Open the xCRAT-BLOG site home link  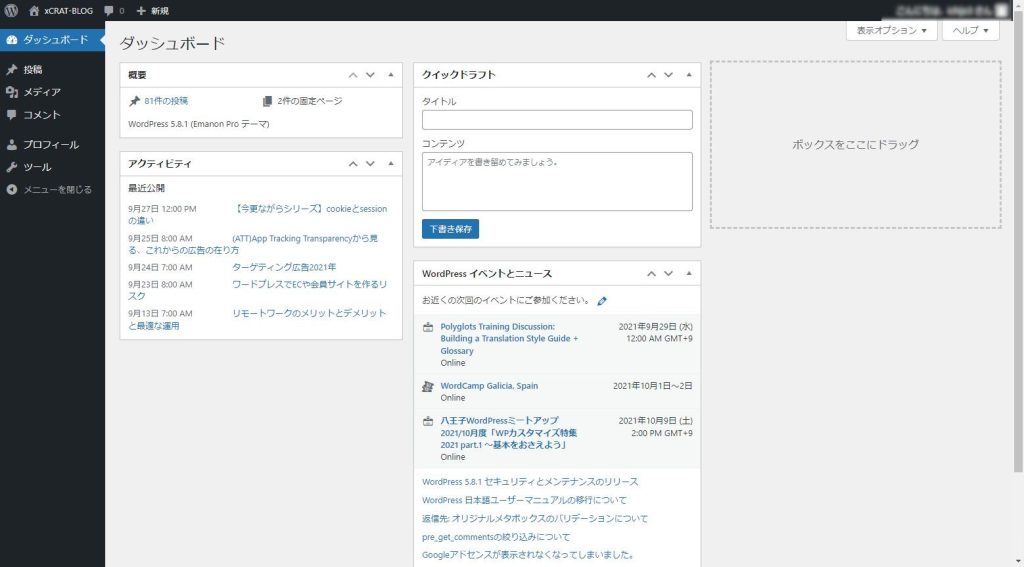click(x=61, y=10)
